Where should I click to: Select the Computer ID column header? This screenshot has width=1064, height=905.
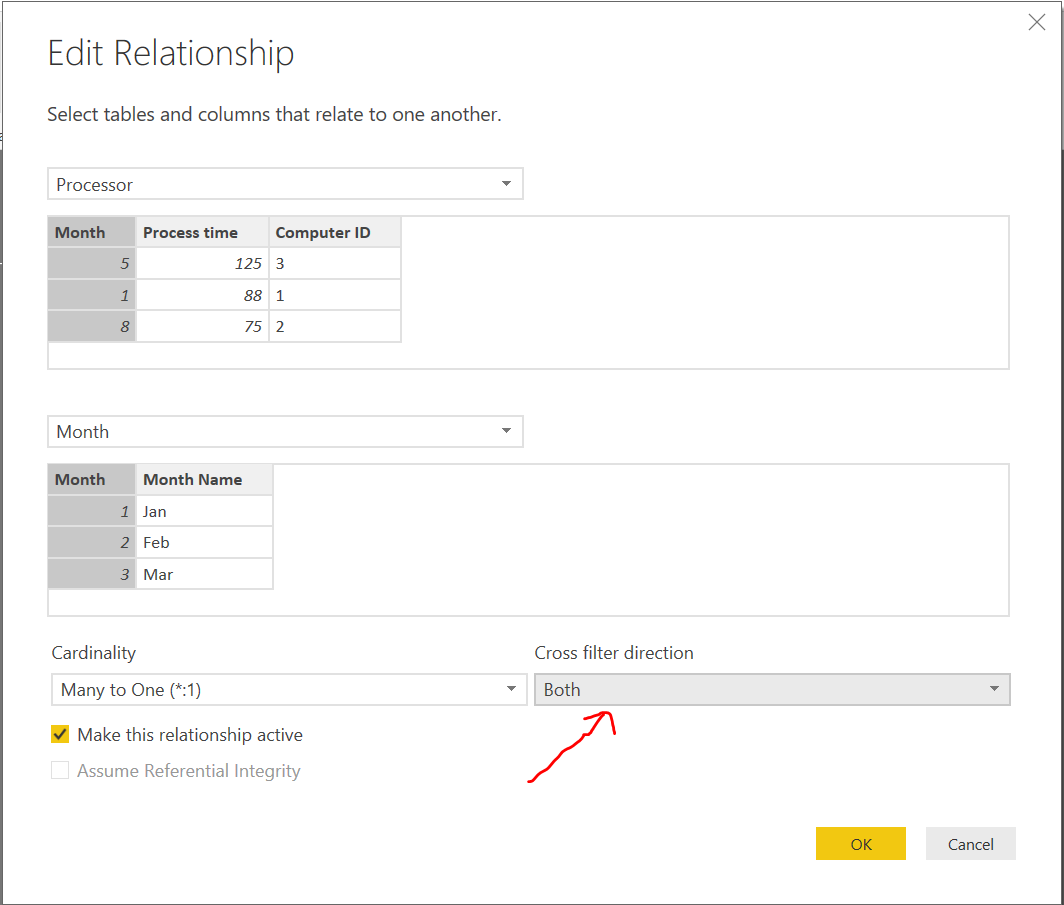[x=335, y=233]
